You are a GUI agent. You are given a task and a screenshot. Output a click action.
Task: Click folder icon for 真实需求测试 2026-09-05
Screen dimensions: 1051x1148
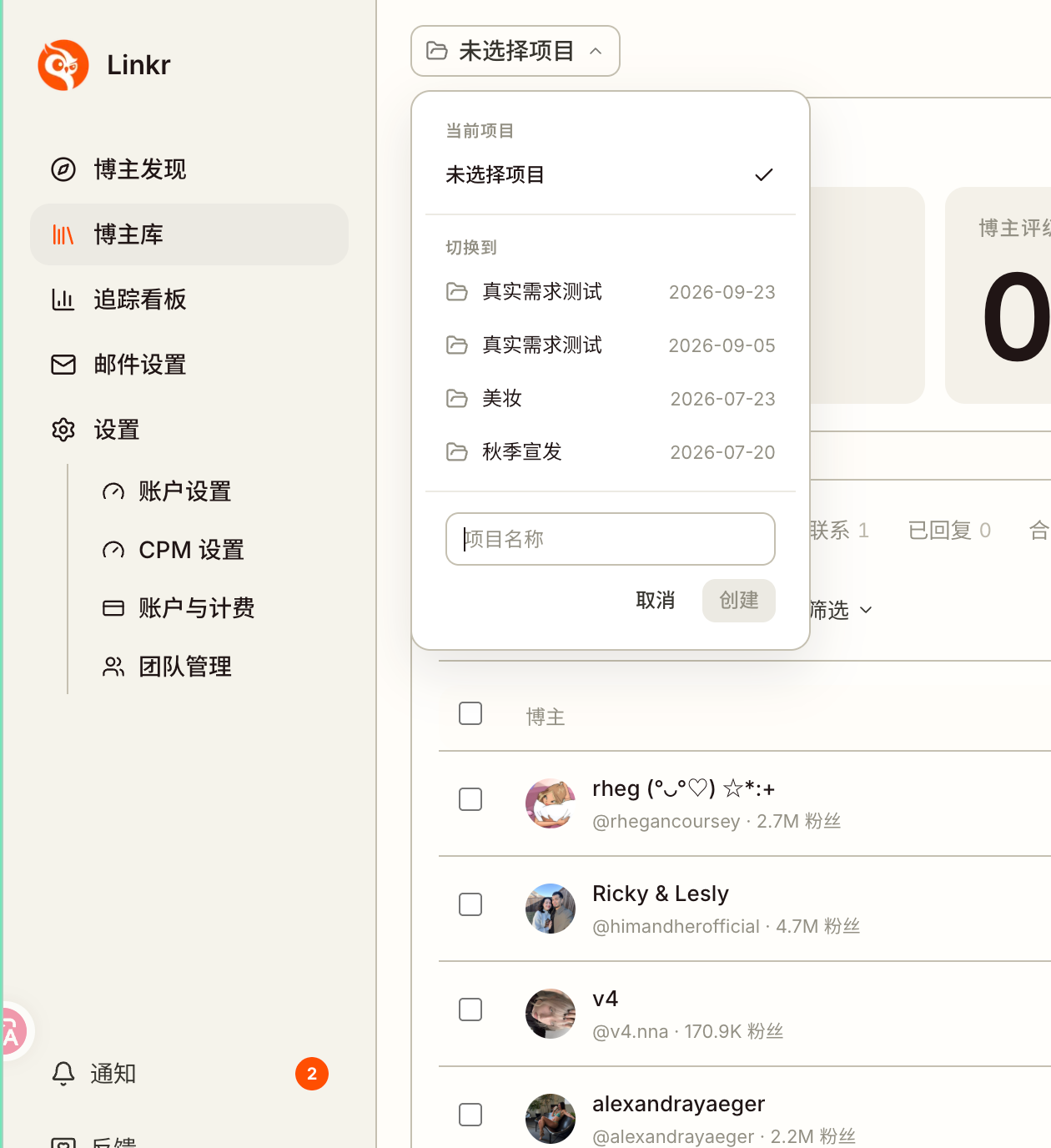[x=457, y=345]
